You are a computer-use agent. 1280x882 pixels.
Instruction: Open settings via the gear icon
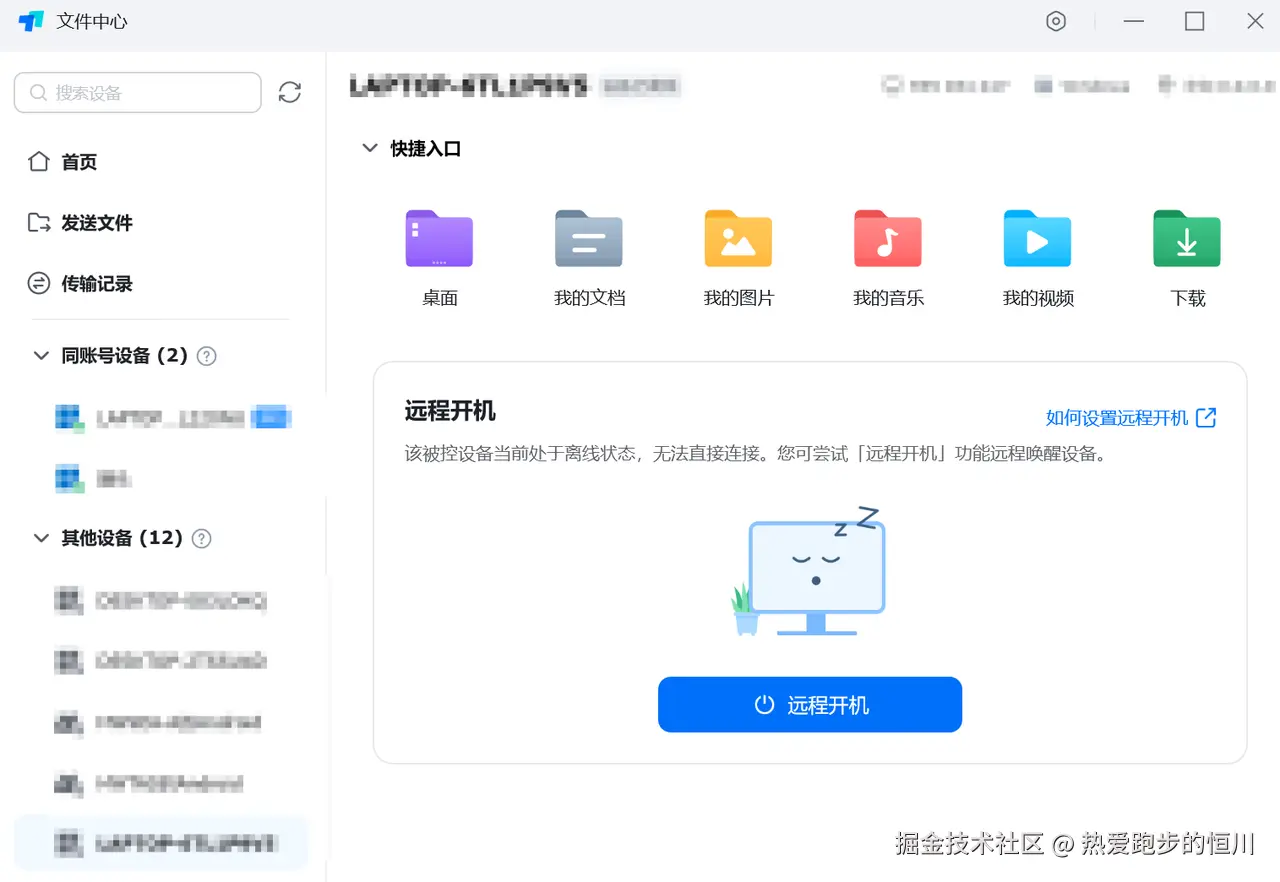click(1056, 21)
